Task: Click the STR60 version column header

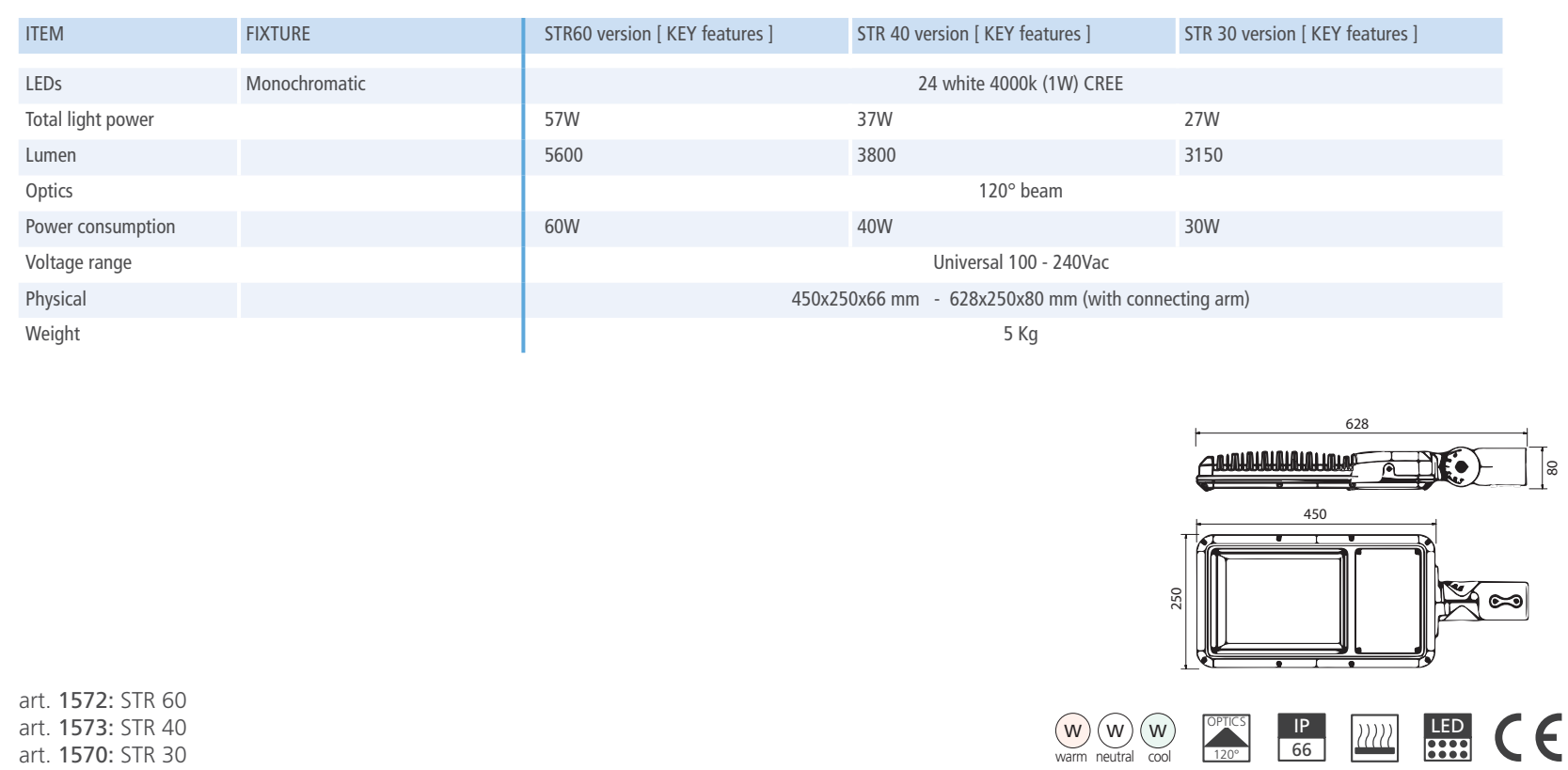Action: click(x=658, y=35)
